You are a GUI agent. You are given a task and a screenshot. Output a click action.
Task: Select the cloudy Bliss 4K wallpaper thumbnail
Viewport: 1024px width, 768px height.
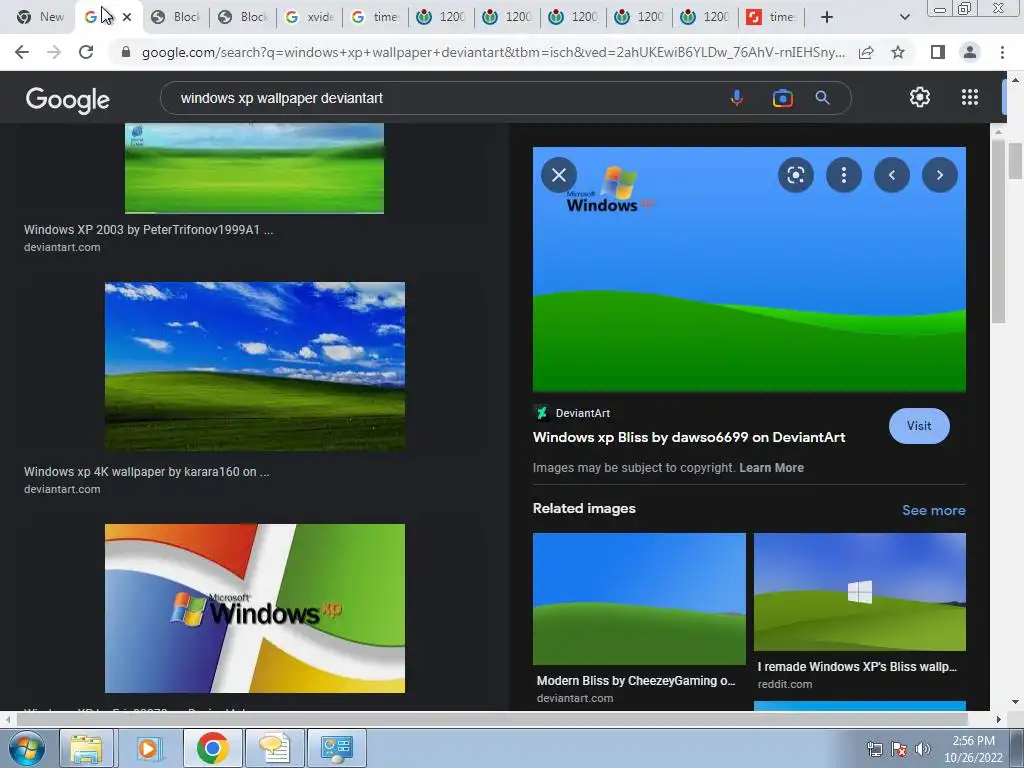point(255,366)
